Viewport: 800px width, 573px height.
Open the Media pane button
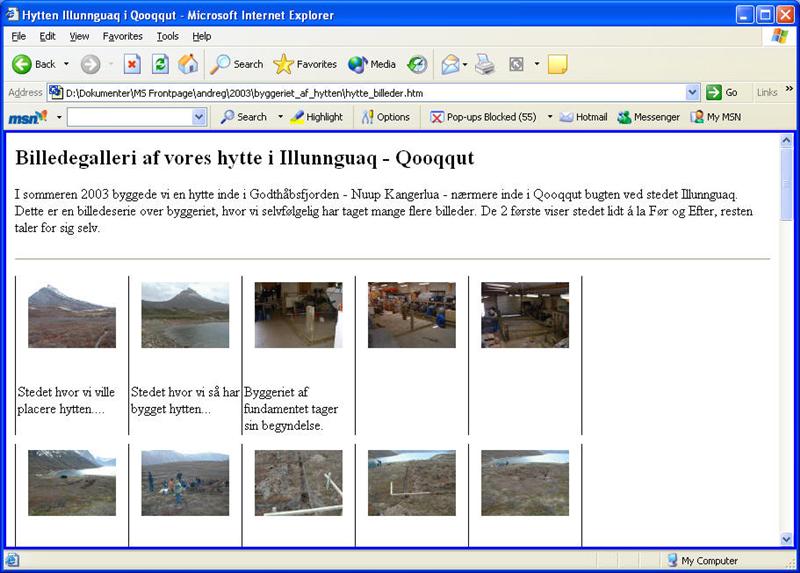[372, 64]
